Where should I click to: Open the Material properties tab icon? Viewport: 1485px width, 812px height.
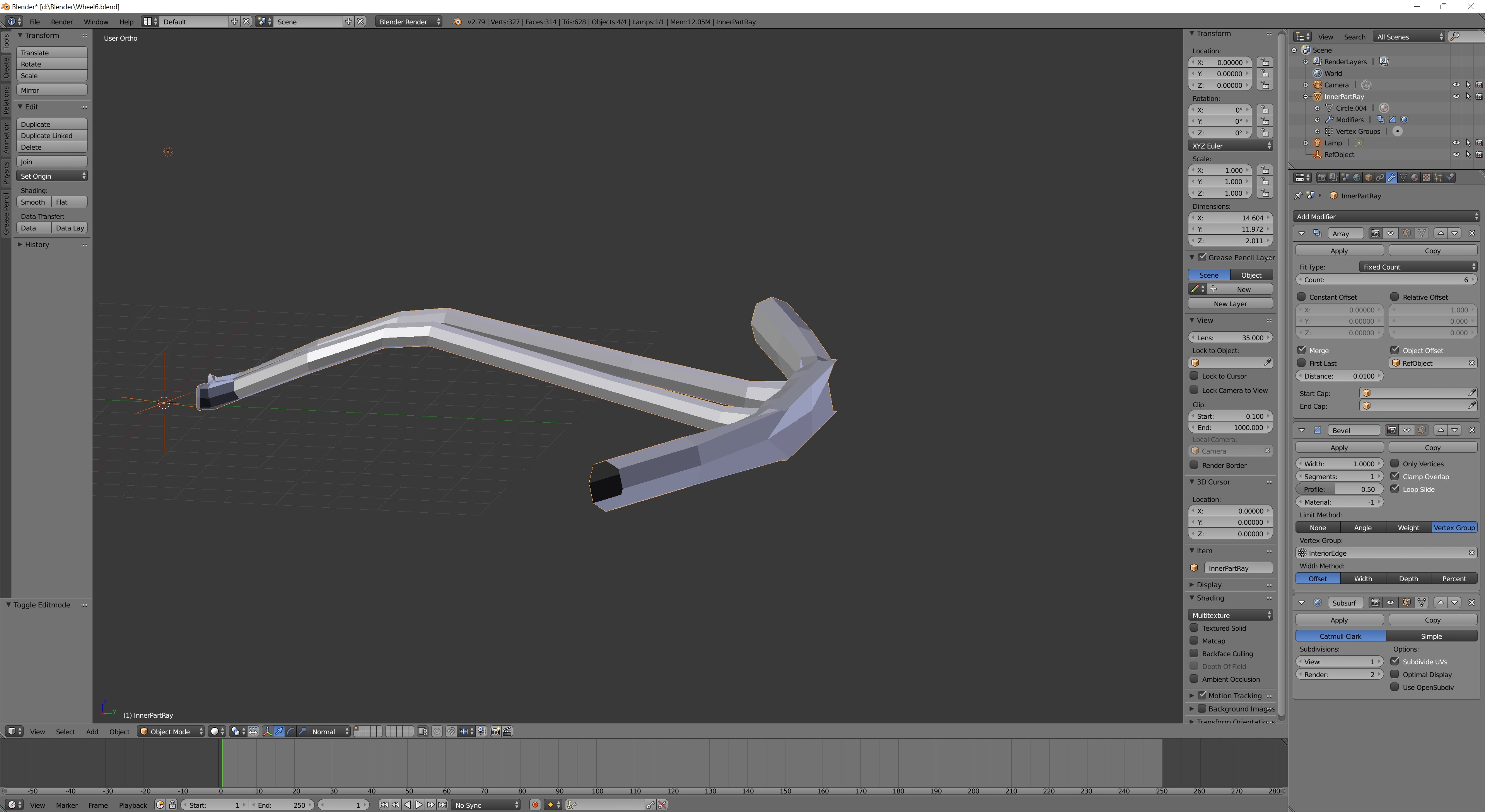[1415, 177]
